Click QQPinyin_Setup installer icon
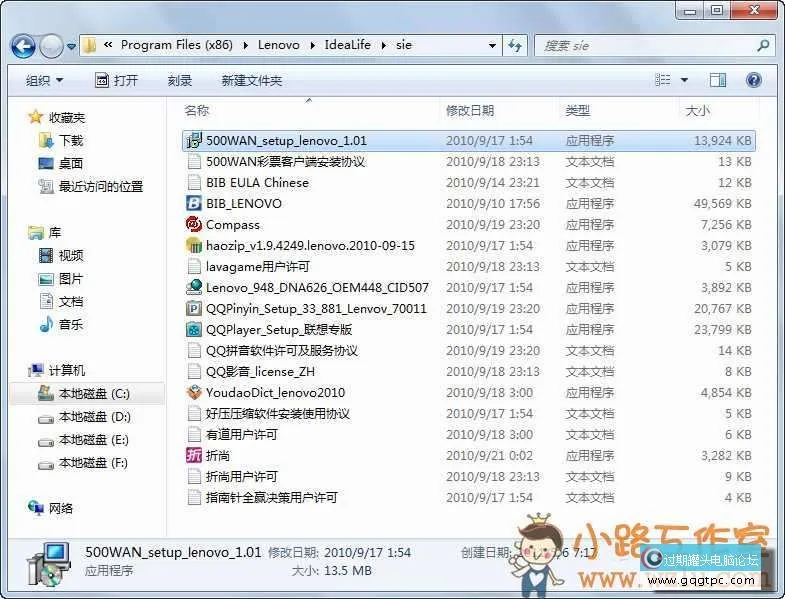785x599 pixels. click(194, 309)
